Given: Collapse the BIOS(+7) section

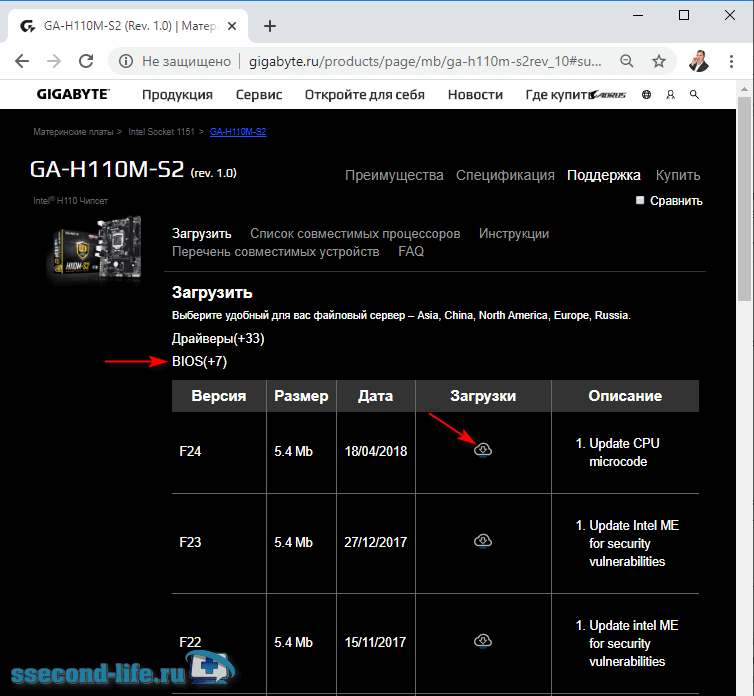Looking at the screenshot, I should 199,361.
